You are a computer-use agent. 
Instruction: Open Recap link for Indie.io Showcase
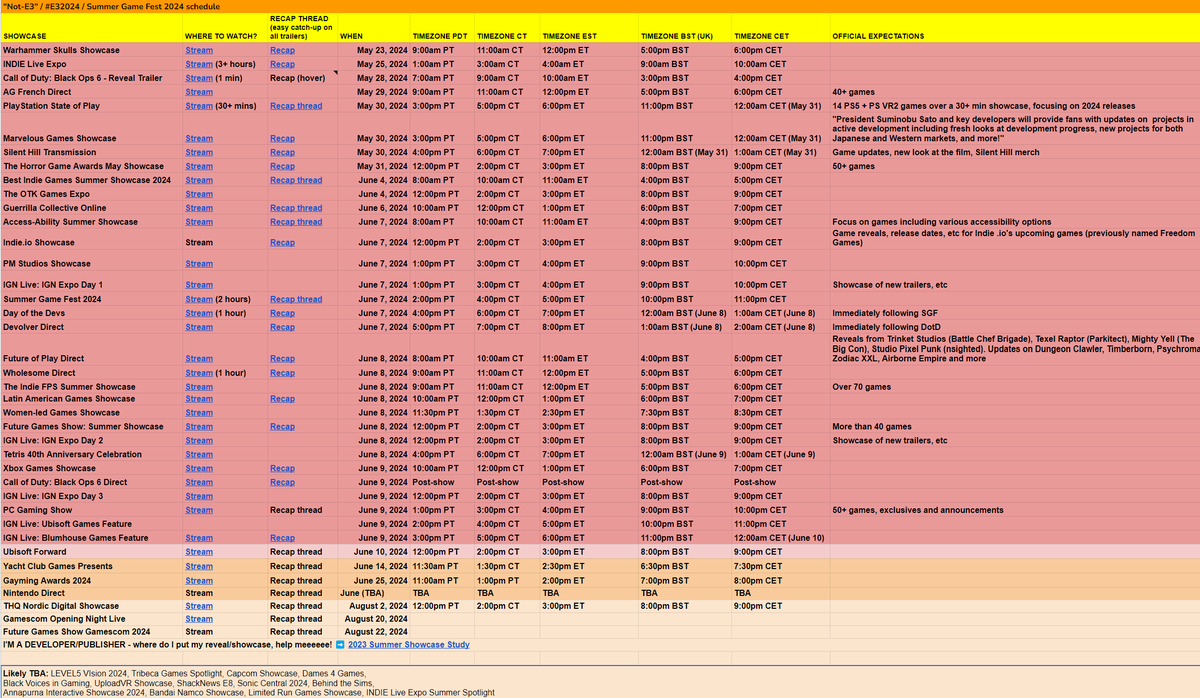tap(282, 242)
